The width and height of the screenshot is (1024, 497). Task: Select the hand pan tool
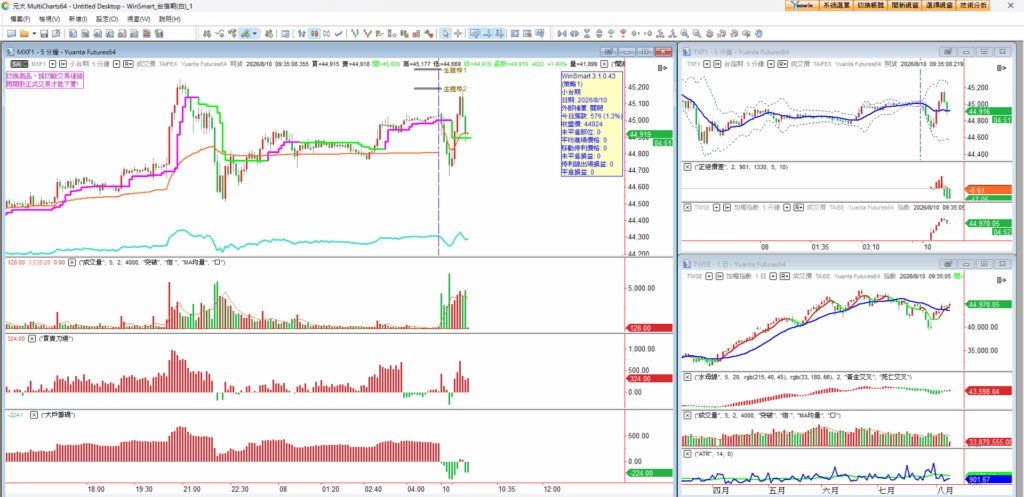coord(759,33)
